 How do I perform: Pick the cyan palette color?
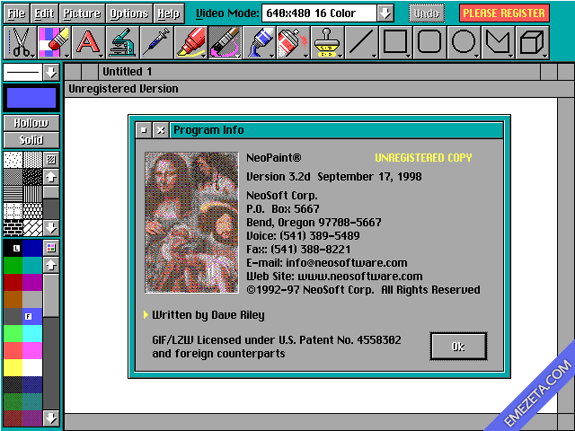pyautogui.click(x=32, y=333)
